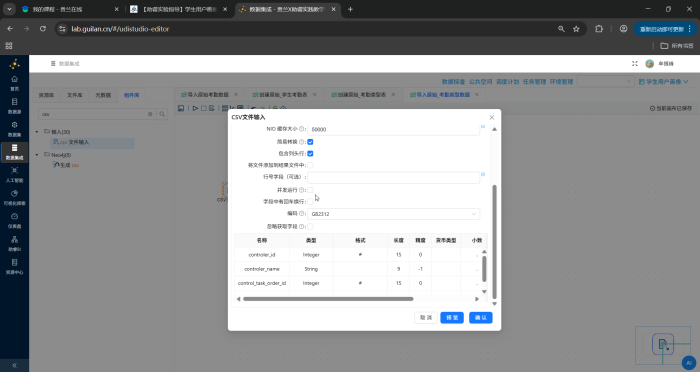This screenshot has width=700, height=372.
Task: Click browser bookmark star icon
Action: click(576, 29)
